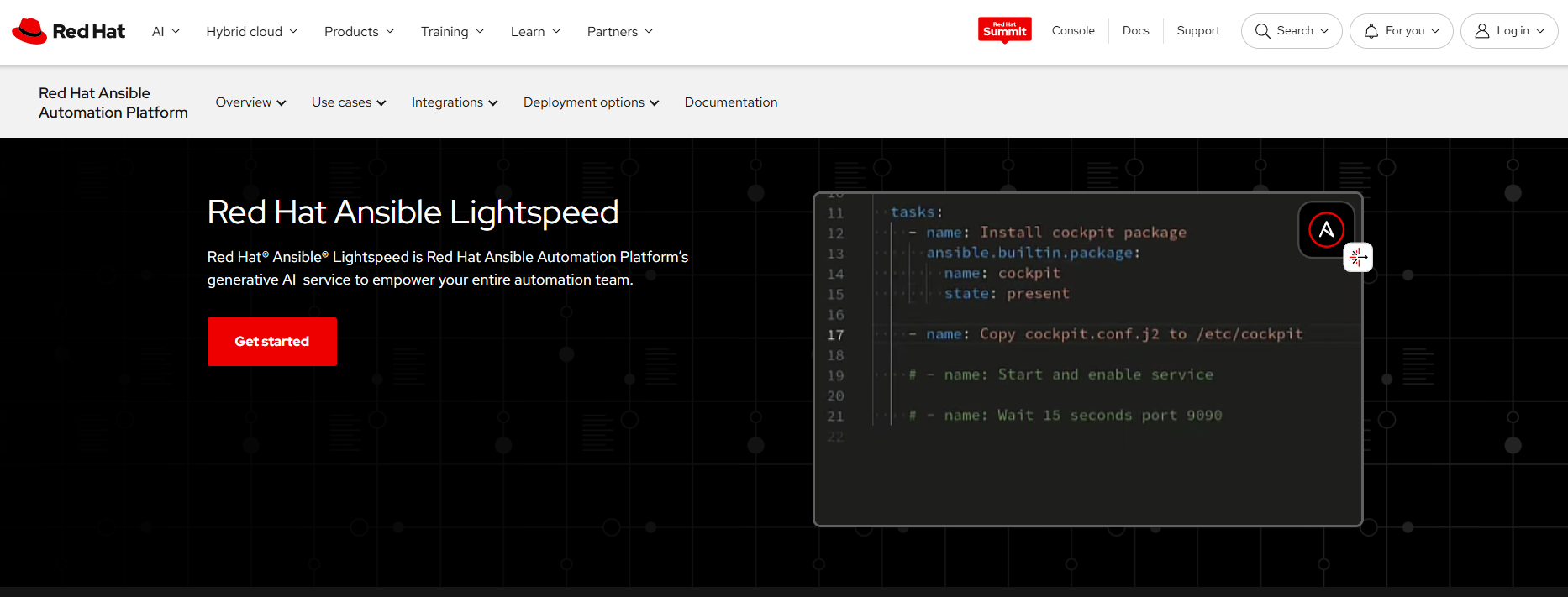Go to Console link
Screen dimensions: 1568x597
coord(1073,30)
